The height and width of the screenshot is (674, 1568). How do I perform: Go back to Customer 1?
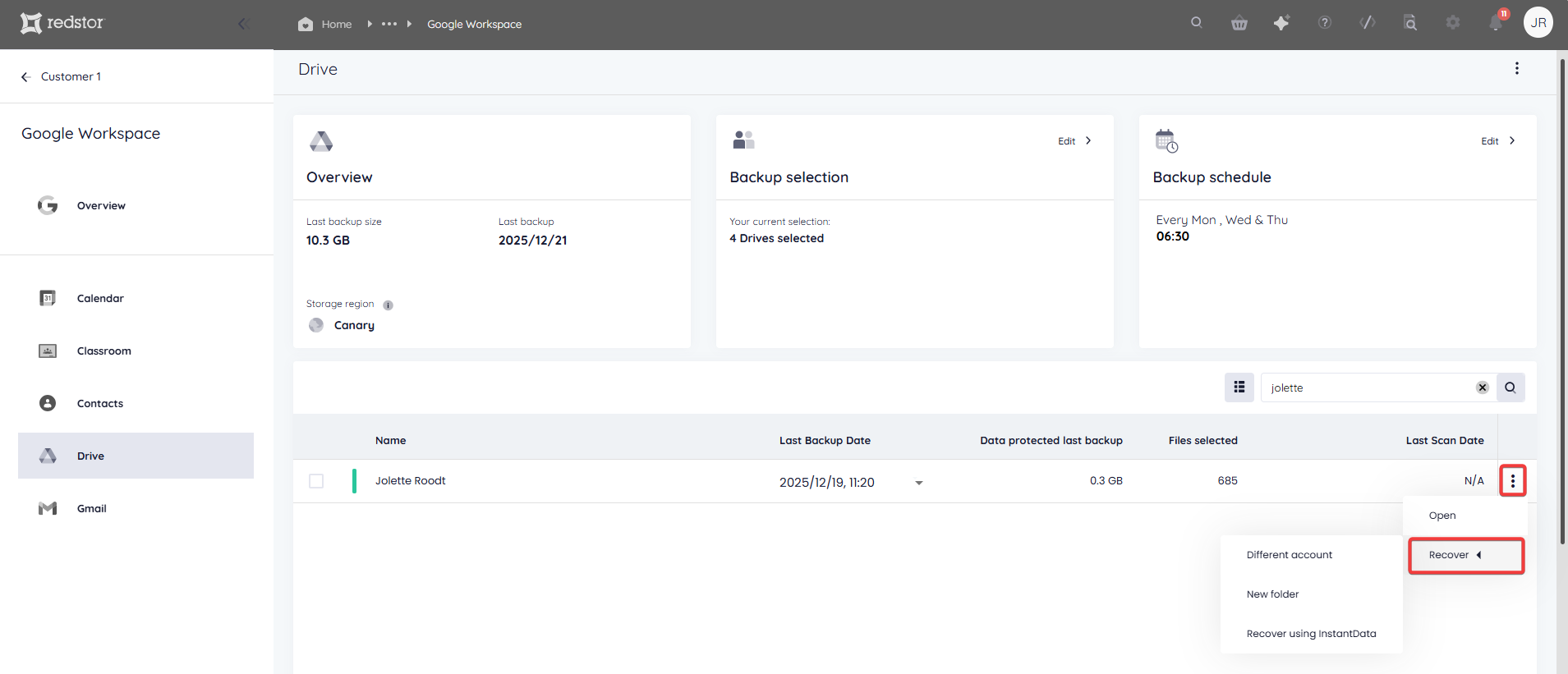(x=62, y=76)
